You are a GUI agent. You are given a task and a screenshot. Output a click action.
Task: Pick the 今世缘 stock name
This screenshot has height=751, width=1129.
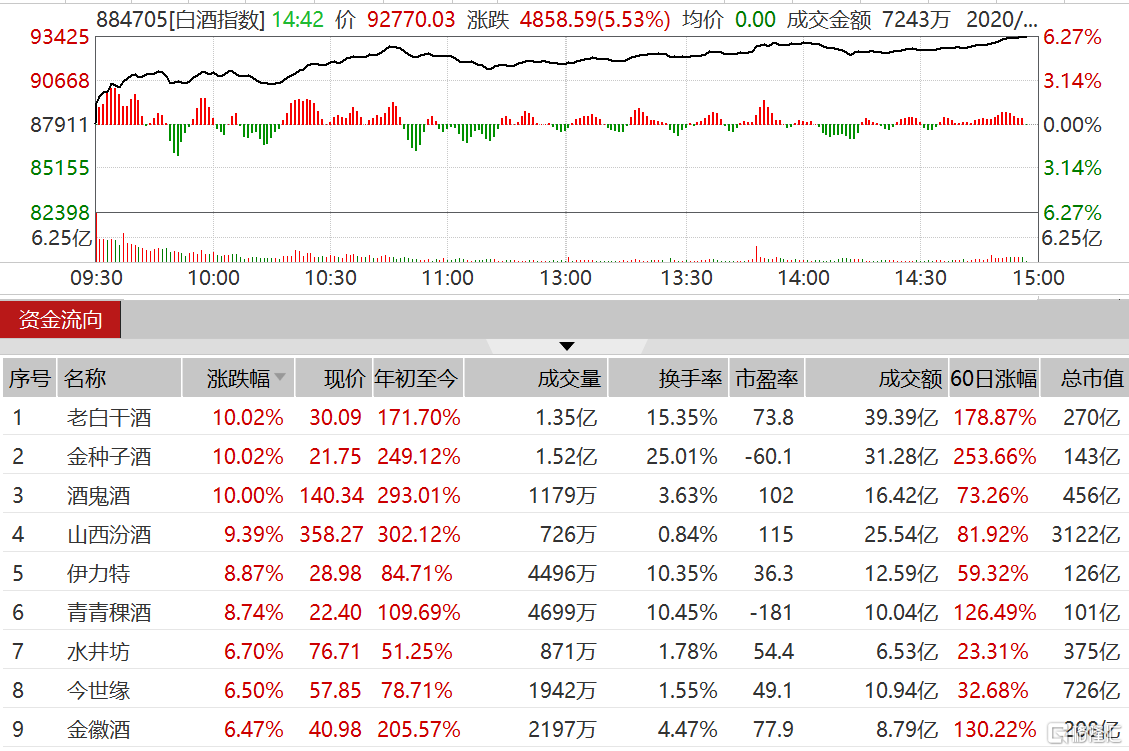click(99, 691)
